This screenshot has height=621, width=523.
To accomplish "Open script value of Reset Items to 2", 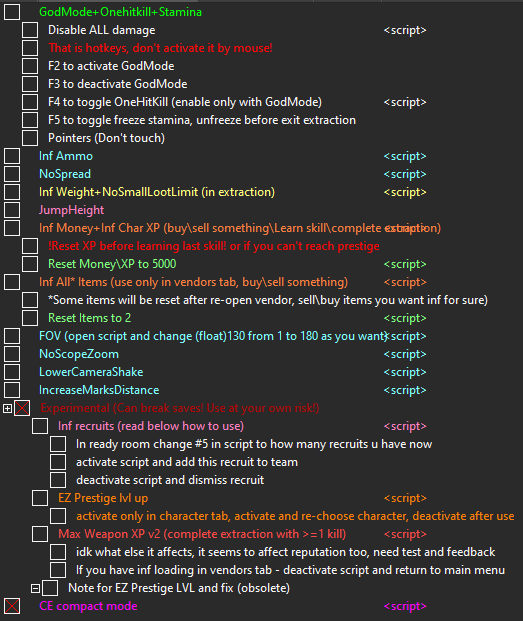I will [405, 318].
